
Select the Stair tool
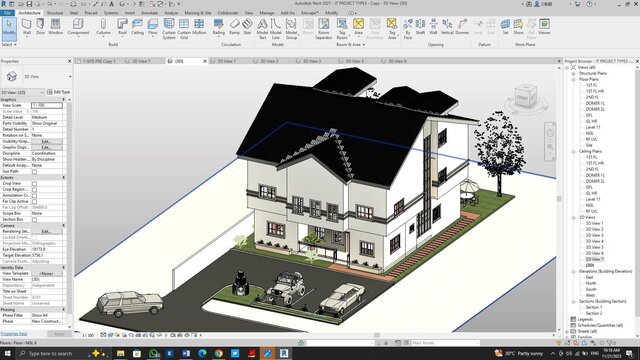pos(247,27)
